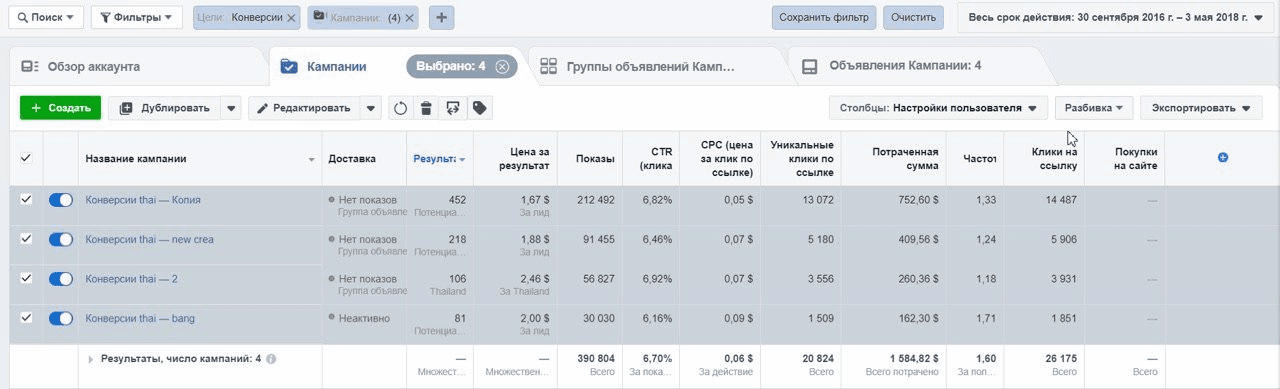Screen dimensions: 1280x389
Task: Expand the Результаты, число кампаний row
Action: click(x=91, y=359)
